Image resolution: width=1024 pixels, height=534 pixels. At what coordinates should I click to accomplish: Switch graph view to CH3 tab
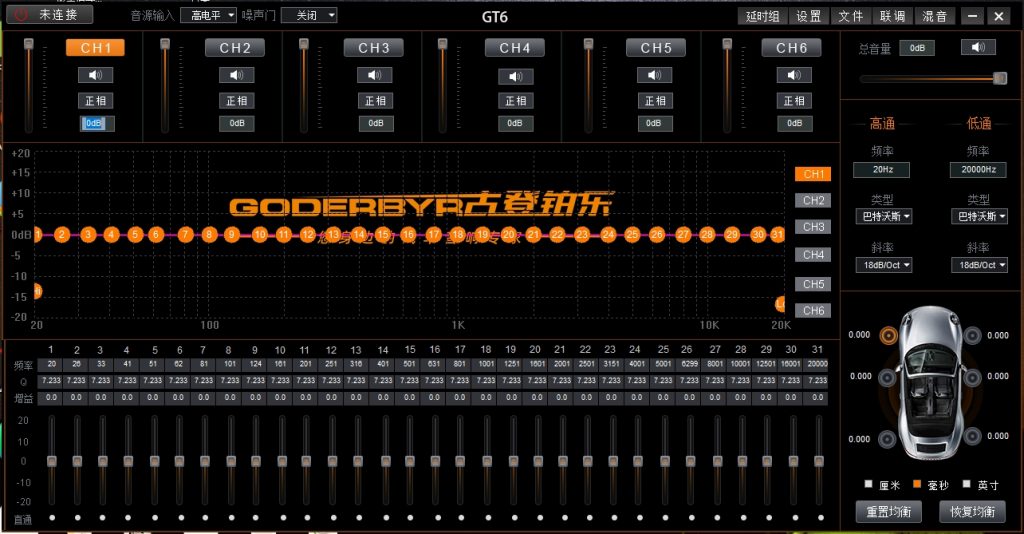(813, 227)
